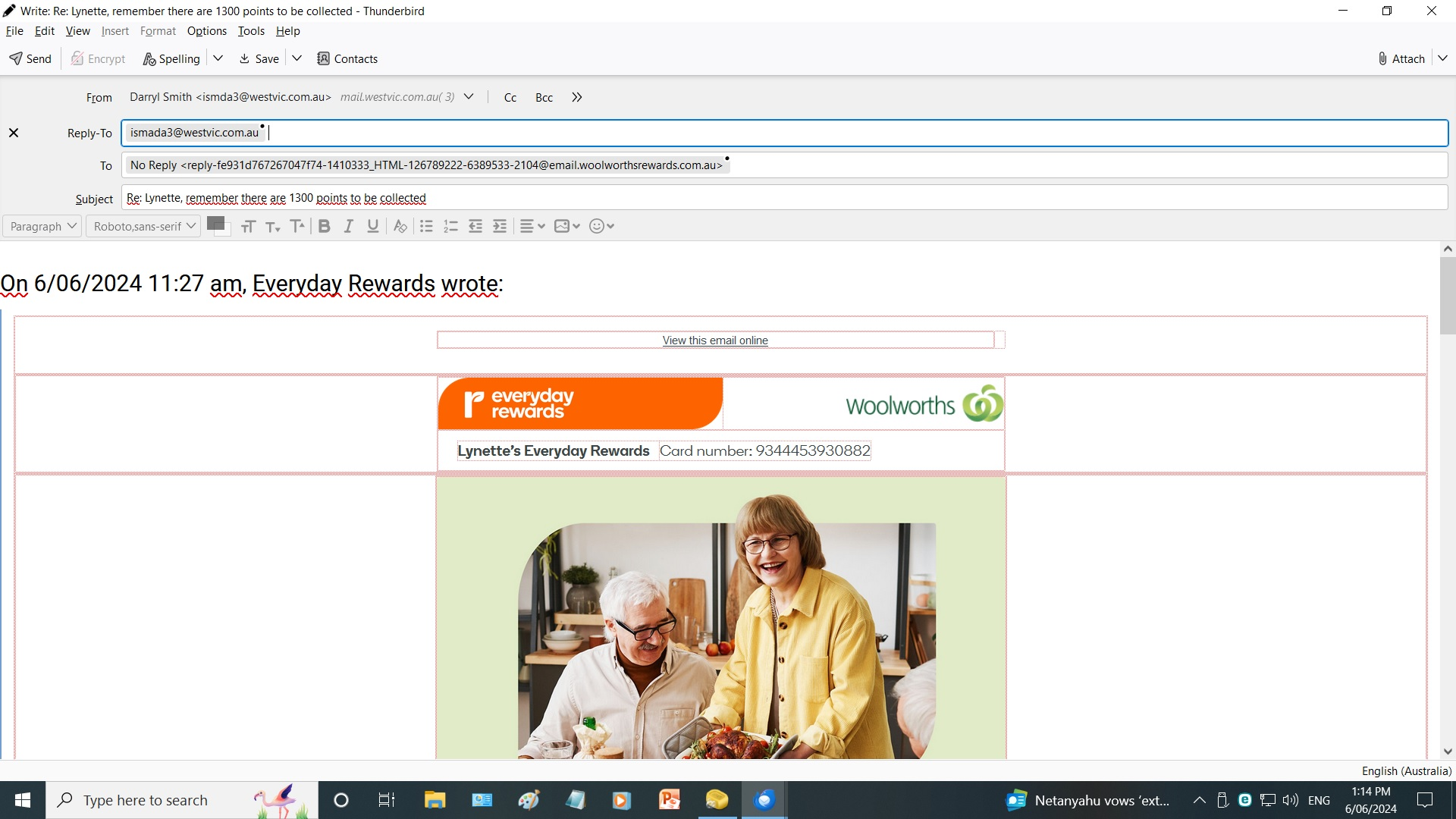Click the View this email online link
This screenshot has height=819, width=1456.
[714, 340]
